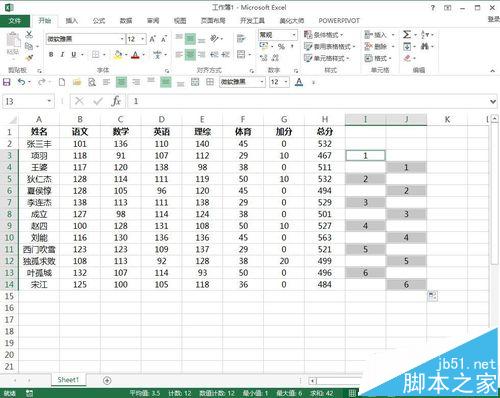Click the fx Insert Function icon
Screen dimensions: 500x398
tap(116, 101)
